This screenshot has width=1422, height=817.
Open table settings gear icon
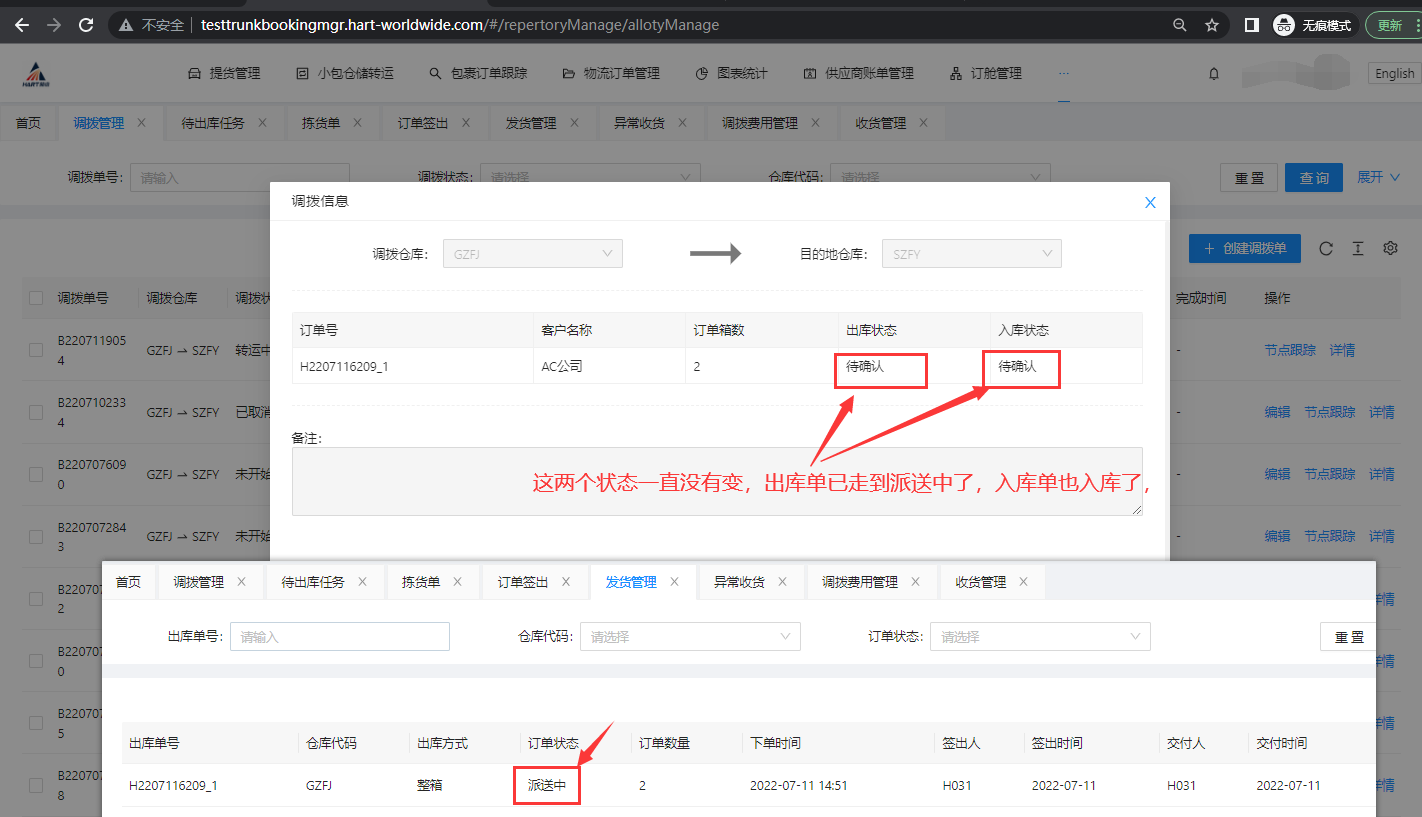point(1390,248)
